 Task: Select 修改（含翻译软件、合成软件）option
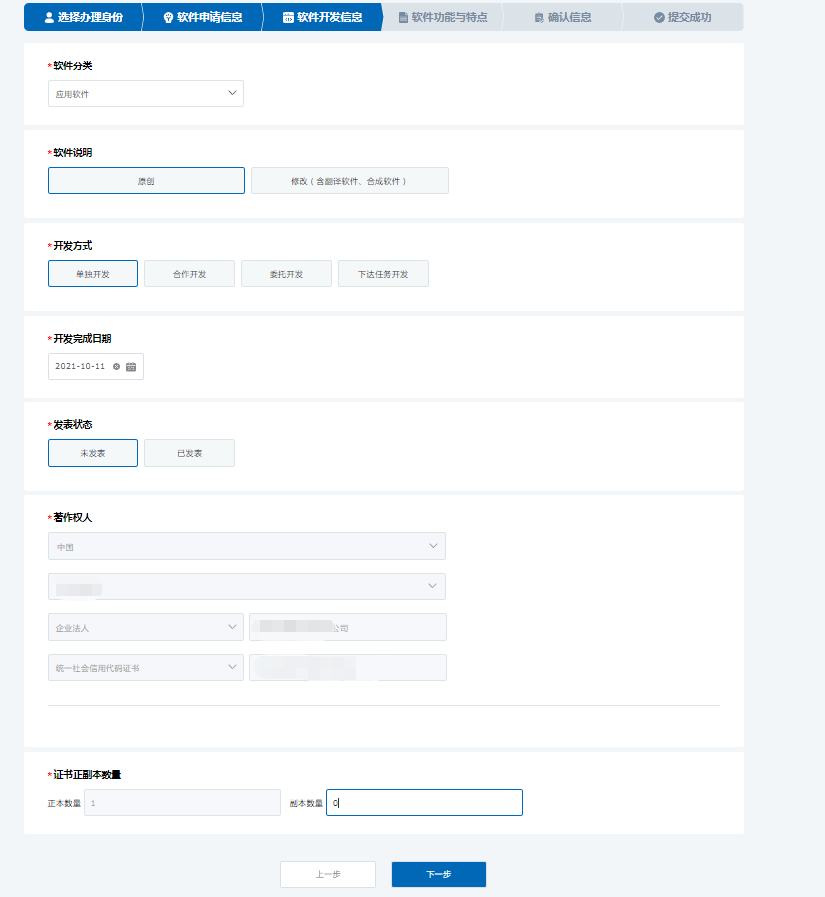350,181
